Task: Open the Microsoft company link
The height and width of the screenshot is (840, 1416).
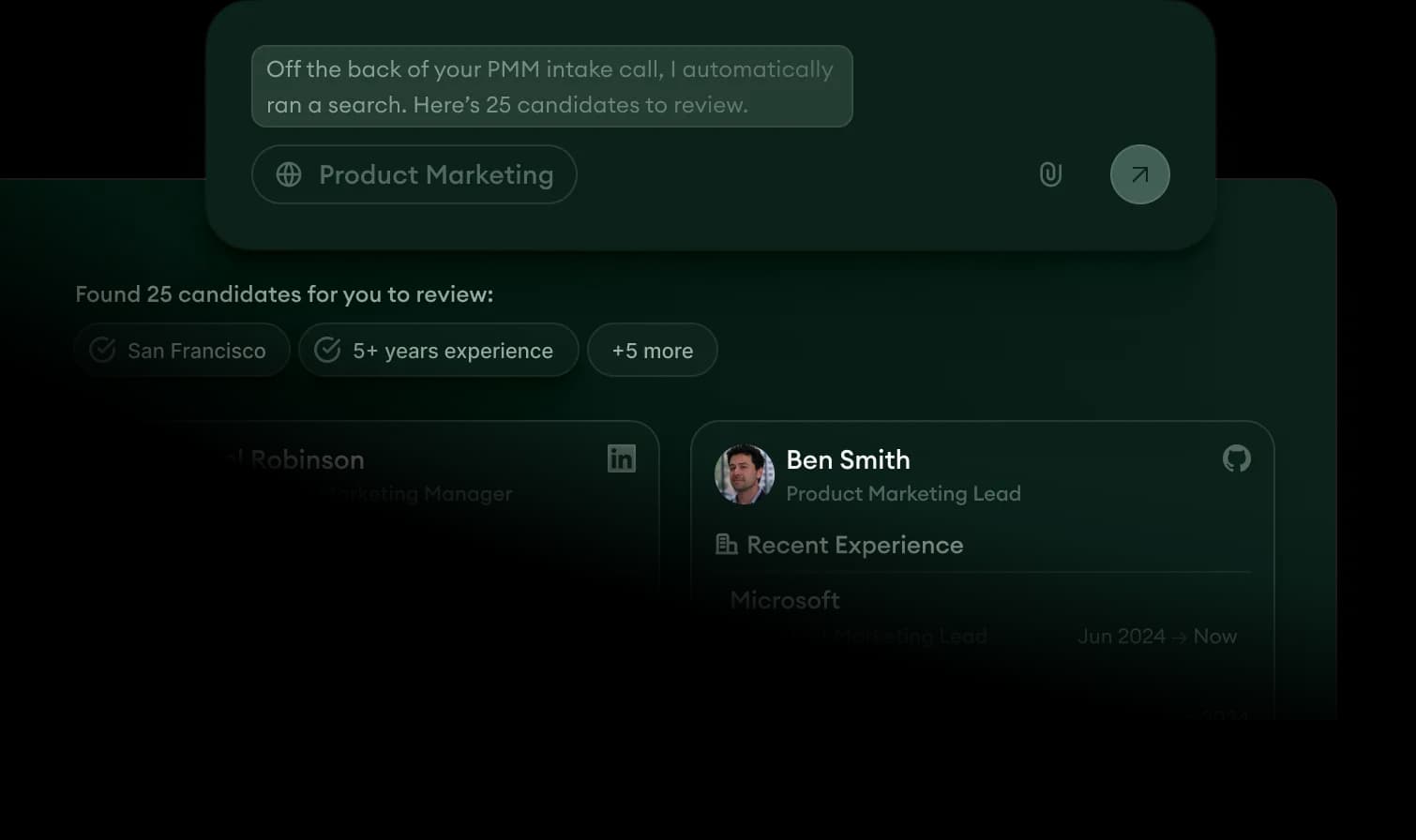Action: [784, 600]
